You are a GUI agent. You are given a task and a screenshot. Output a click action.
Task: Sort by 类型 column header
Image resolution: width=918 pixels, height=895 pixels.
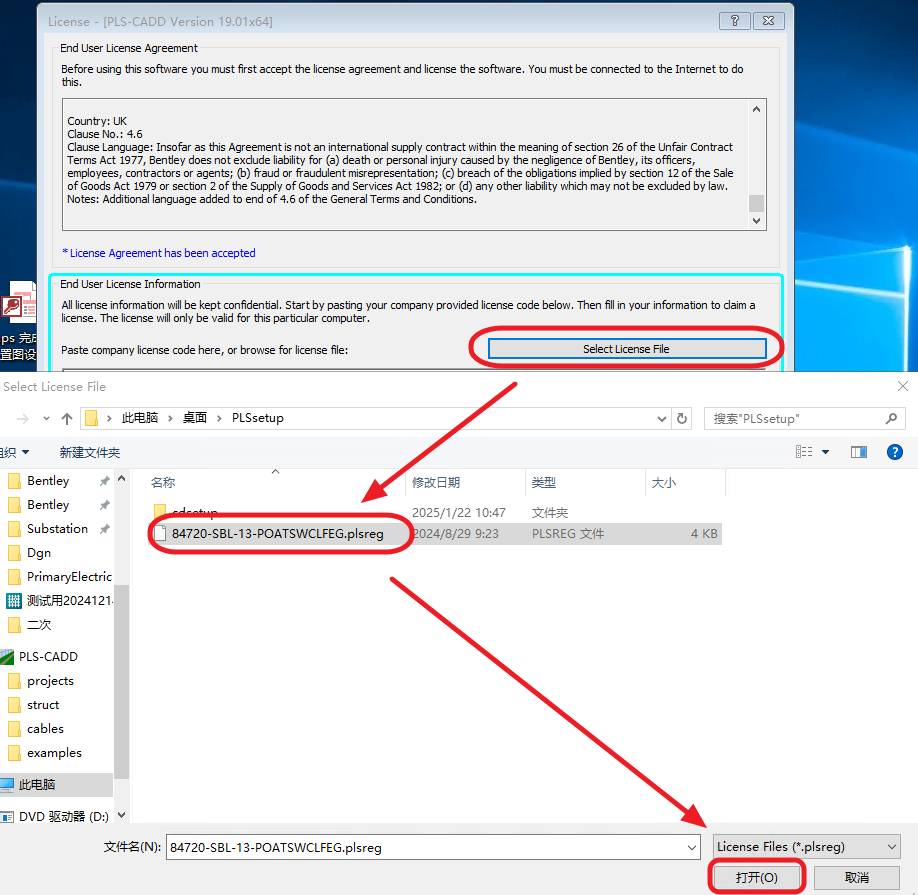(x=543, y=483)
